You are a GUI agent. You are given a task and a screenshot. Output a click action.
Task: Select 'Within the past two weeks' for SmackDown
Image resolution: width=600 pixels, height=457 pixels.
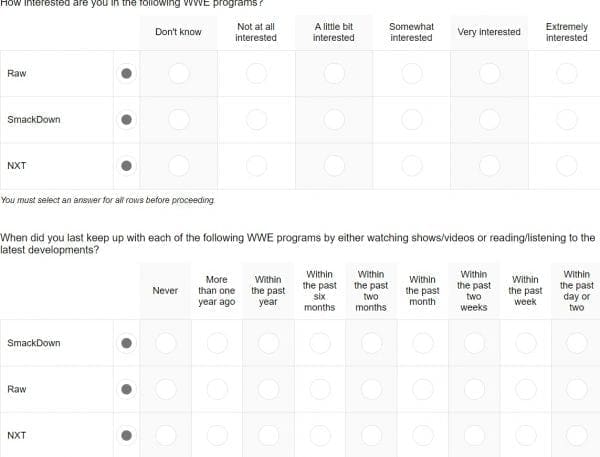tap(474, 343)
